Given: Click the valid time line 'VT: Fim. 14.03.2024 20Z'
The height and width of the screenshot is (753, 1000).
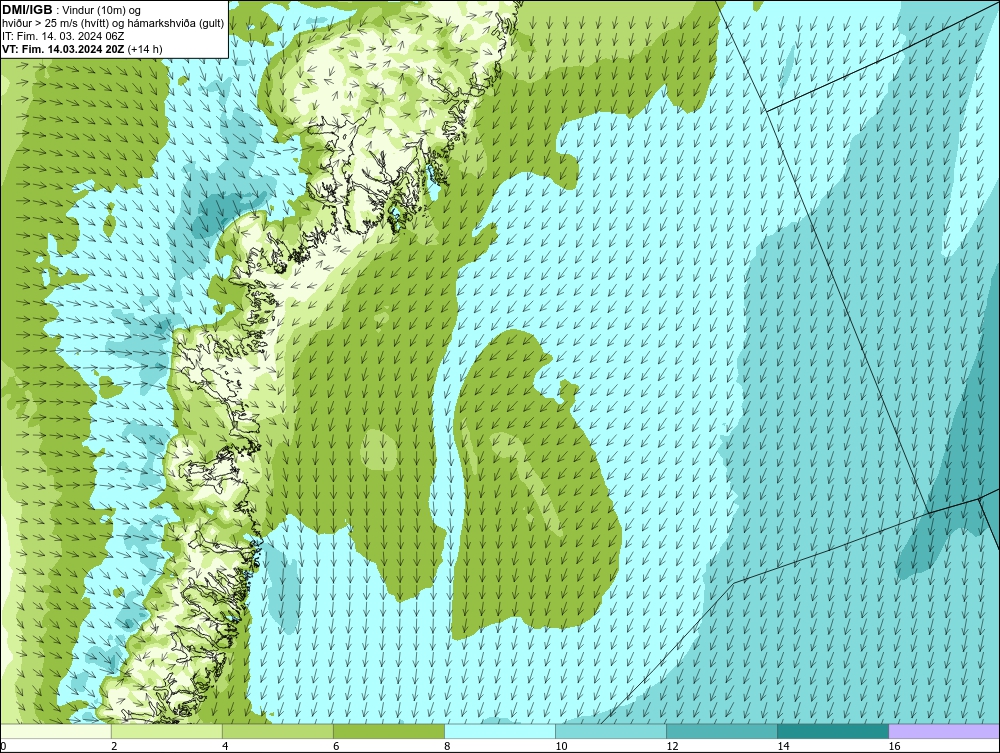Looking at the screenshot, I should tap(64, 49).
